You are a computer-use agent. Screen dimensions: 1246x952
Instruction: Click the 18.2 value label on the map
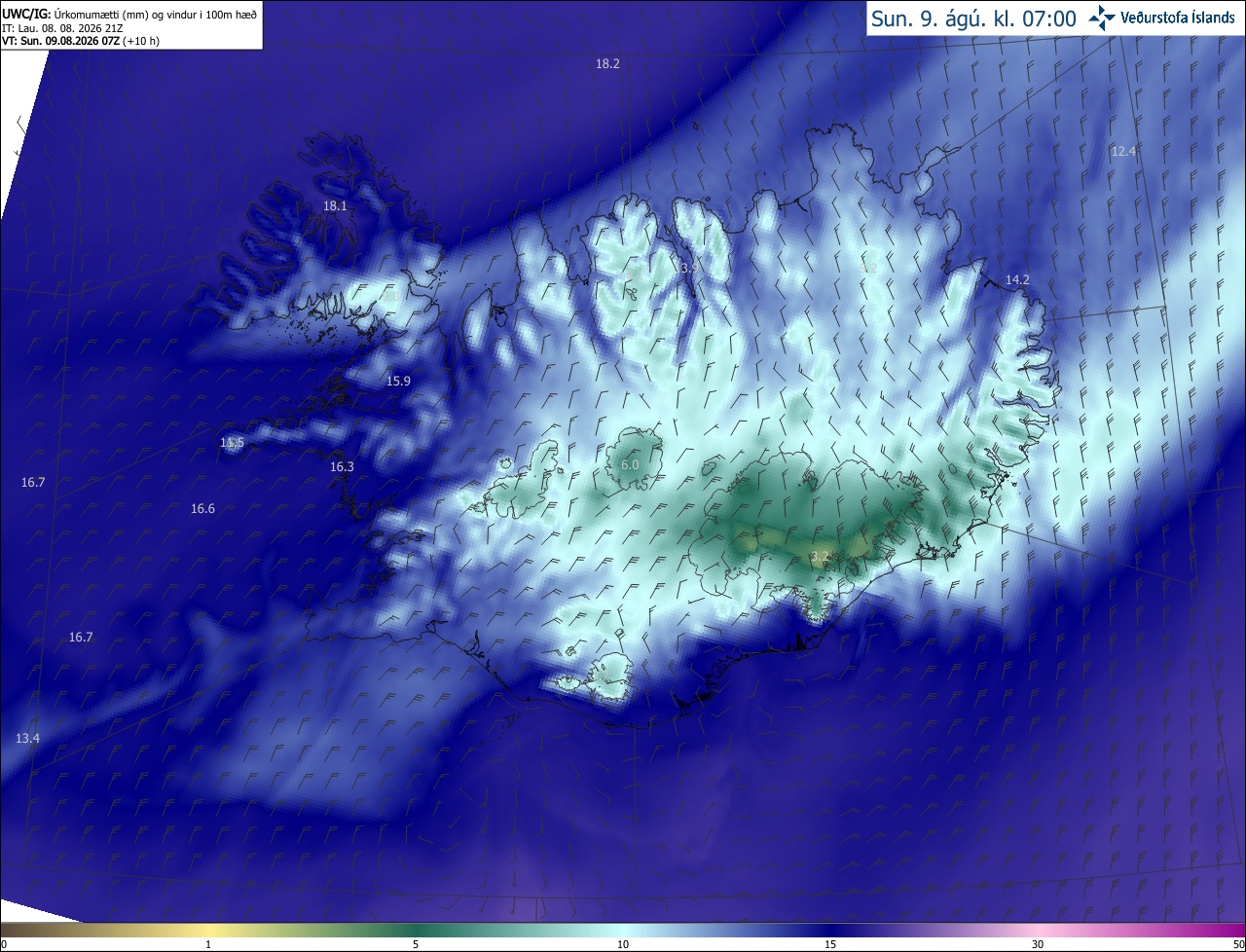coord(607,63)
